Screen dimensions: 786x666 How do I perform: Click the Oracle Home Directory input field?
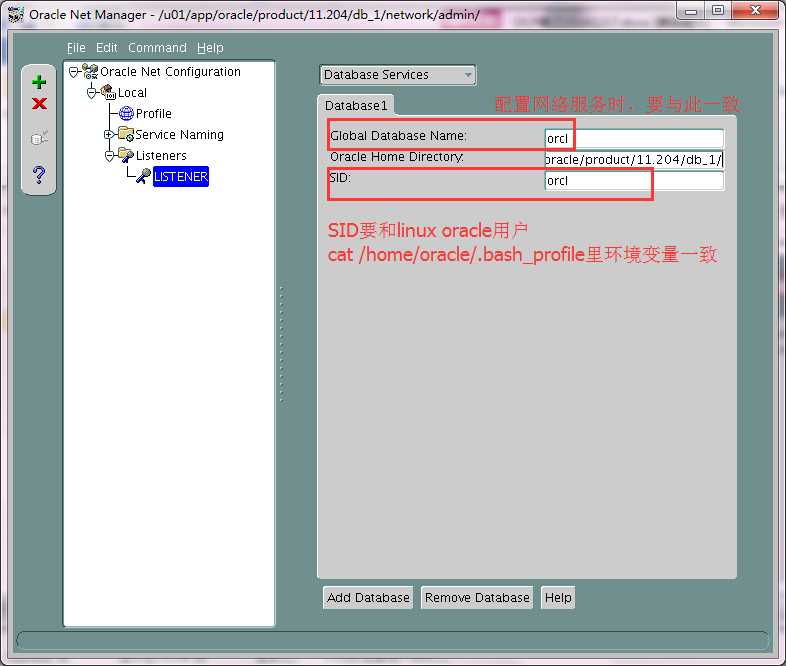634,159
